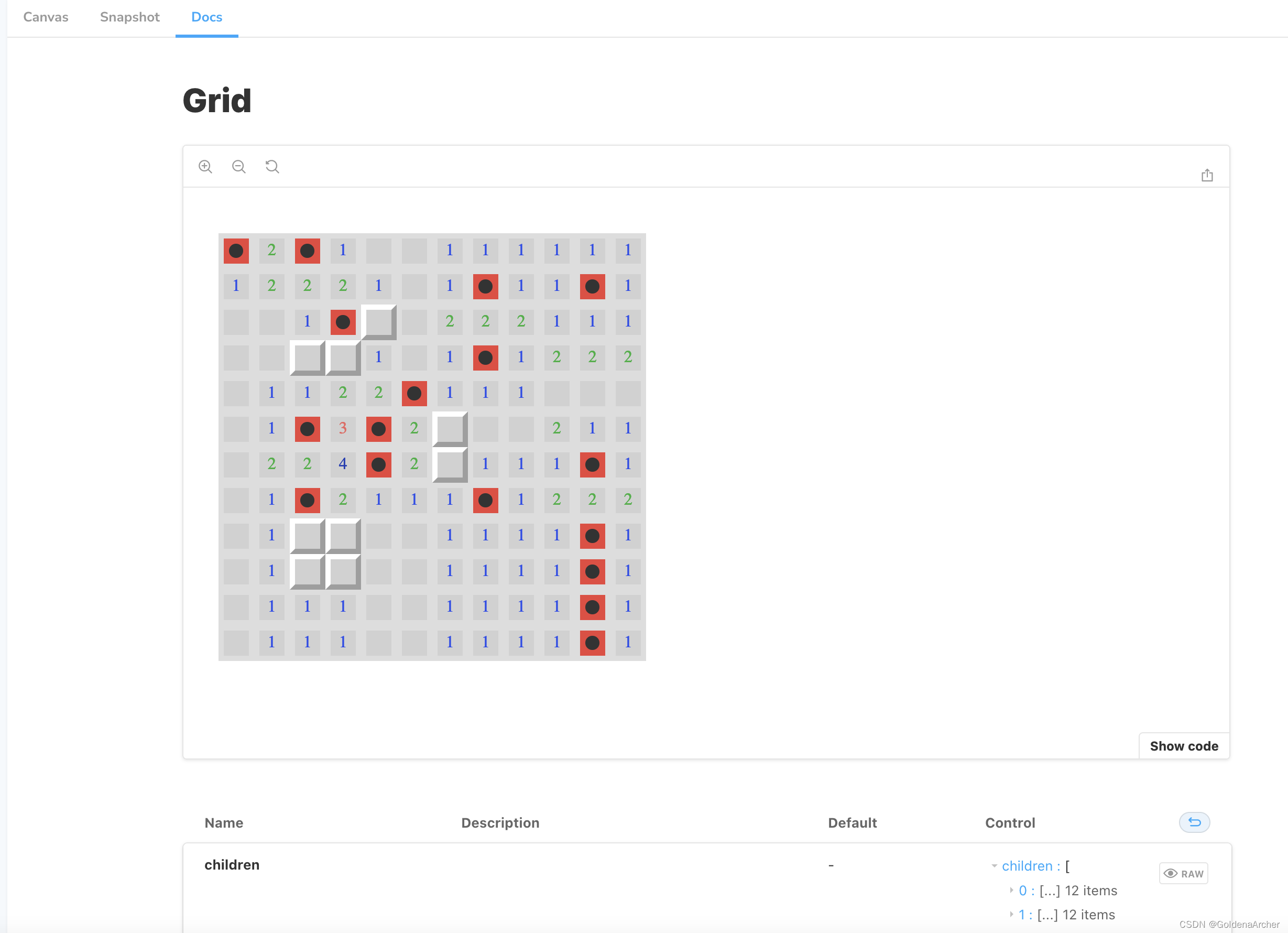Switch to the Canvas tab

46,17
